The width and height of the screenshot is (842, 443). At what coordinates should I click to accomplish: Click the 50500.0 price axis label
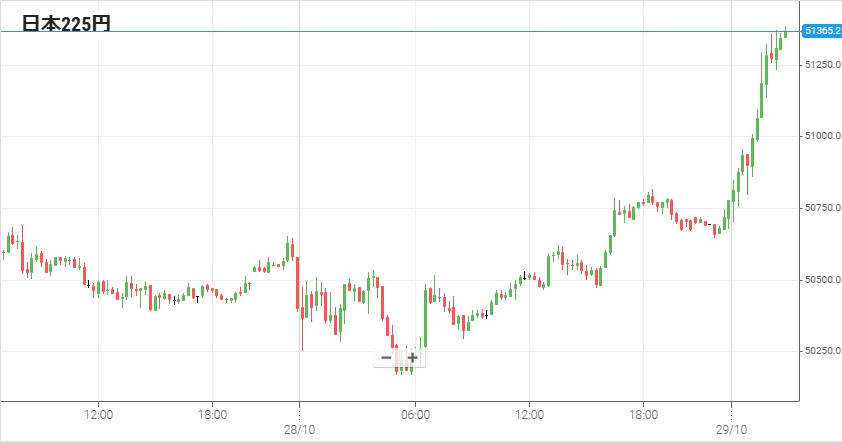821,279
